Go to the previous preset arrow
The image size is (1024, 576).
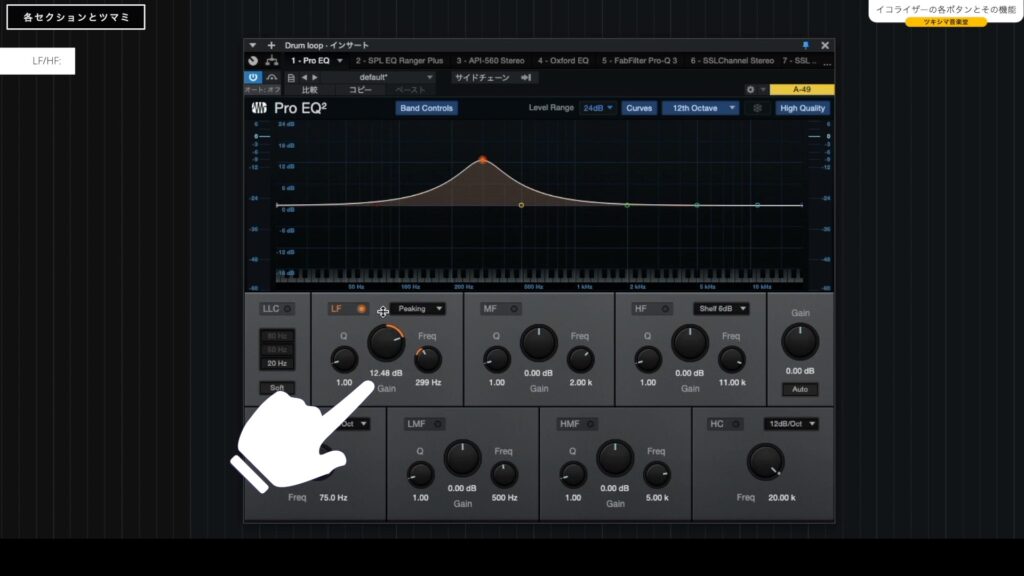(x=304, y=77)
